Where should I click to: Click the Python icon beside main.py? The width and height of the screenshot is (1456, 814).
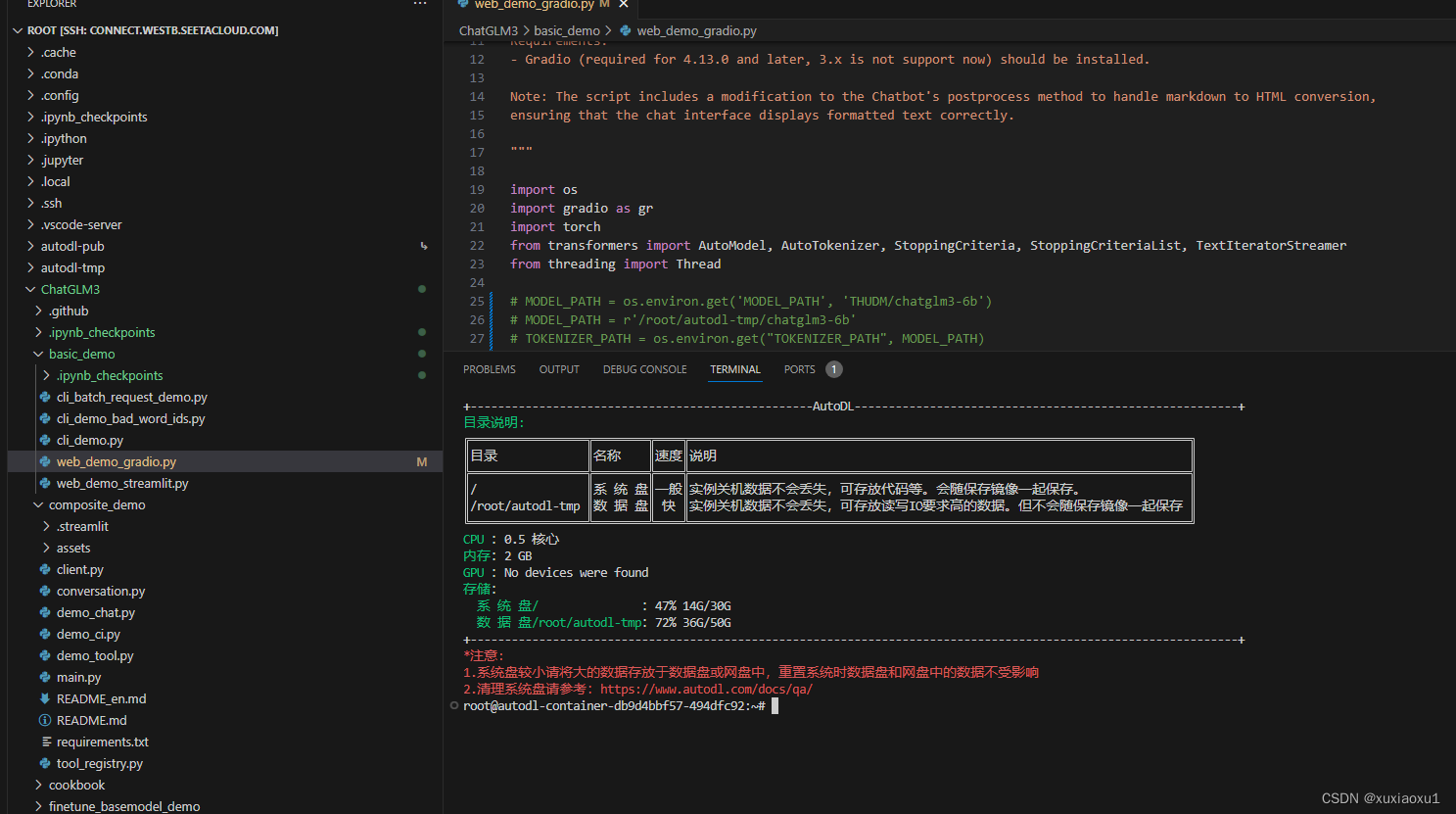click(47, 677)
